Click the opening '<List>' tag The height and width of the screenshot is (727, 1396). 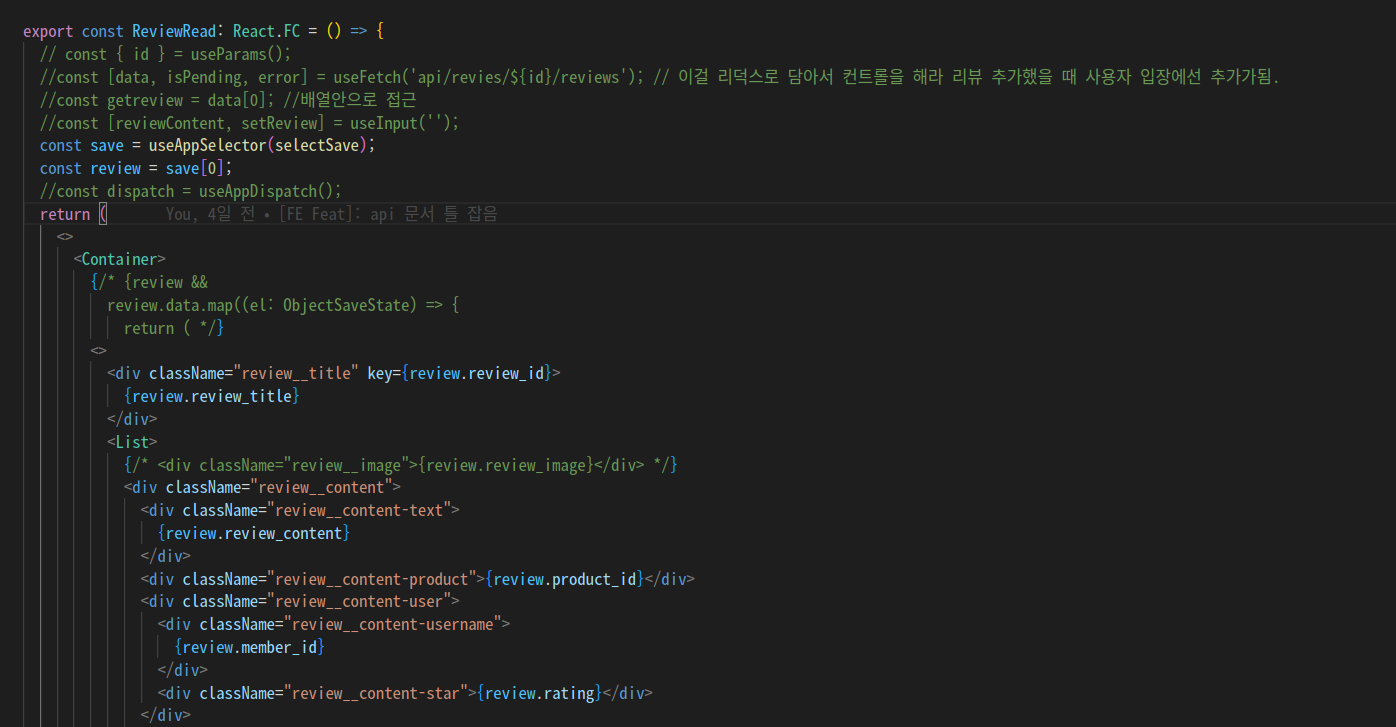point(132,442)
